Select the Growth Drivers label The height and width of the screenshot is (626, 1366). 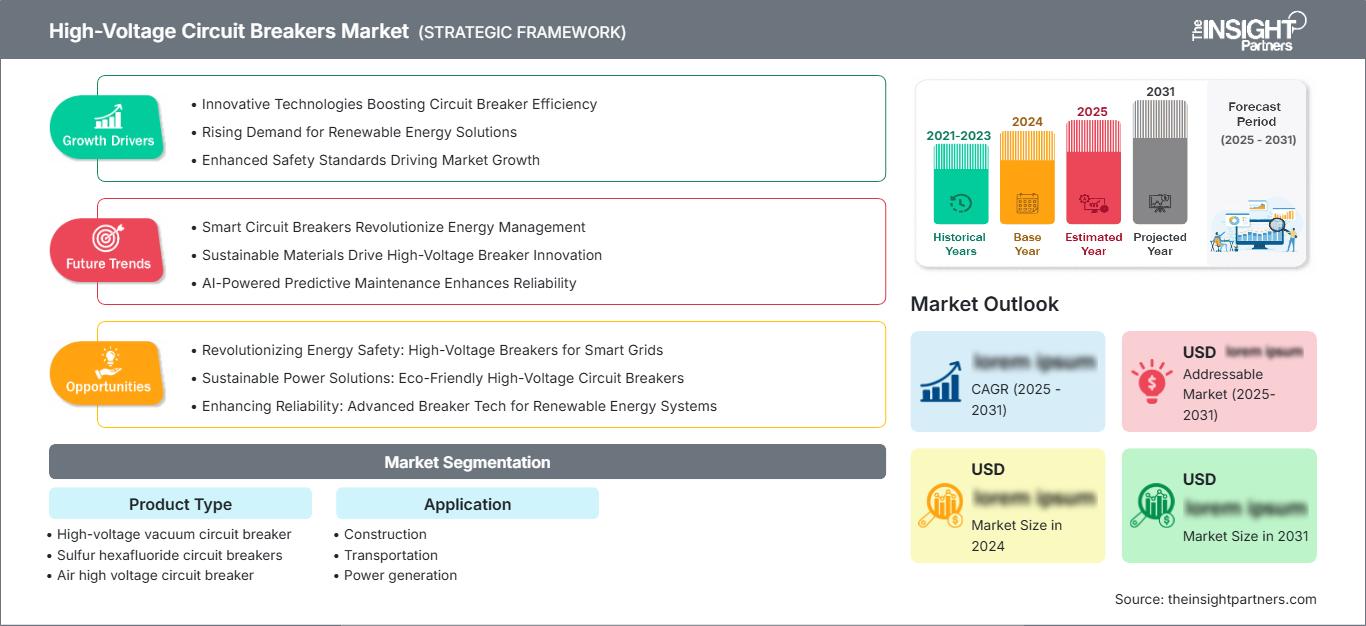[x=108, y=141]
